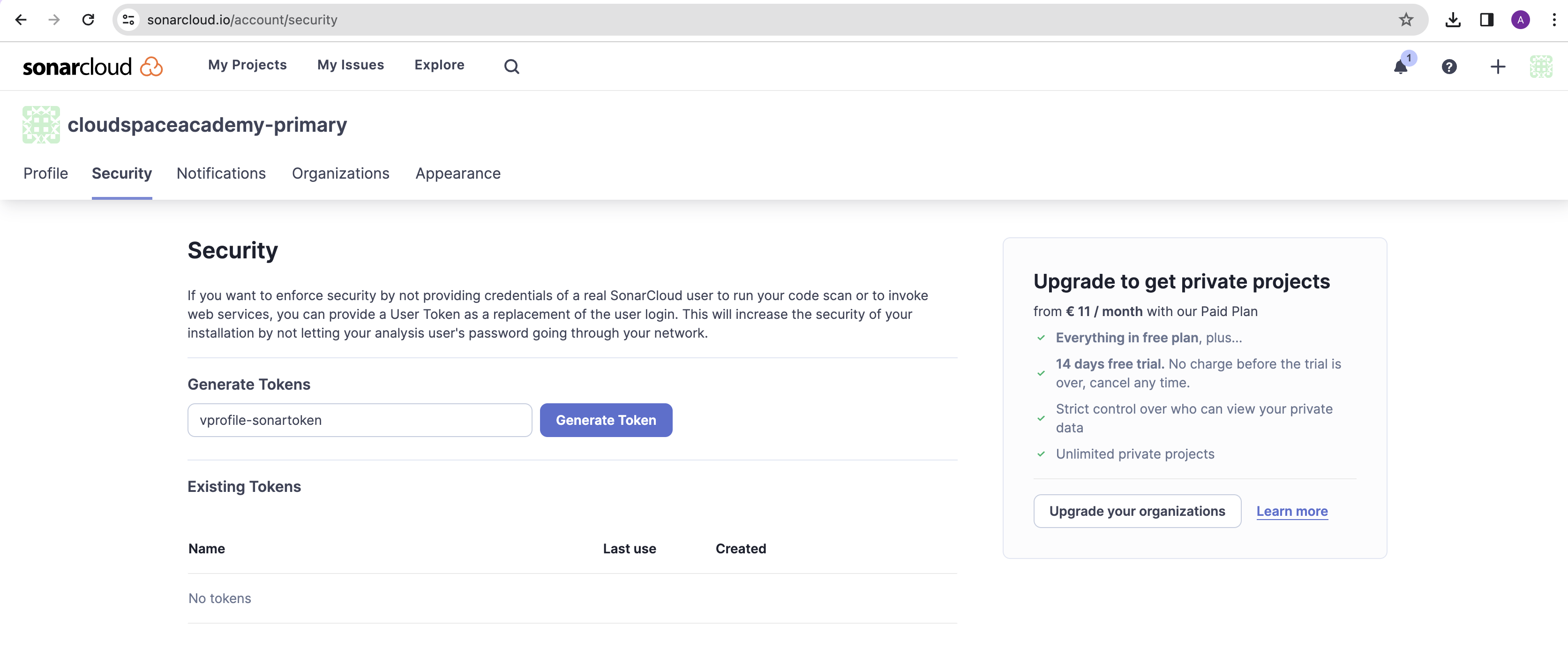Go back using the browser back arrow
The height and width of the screenshot is (649, 1568).
click(21, 20)
